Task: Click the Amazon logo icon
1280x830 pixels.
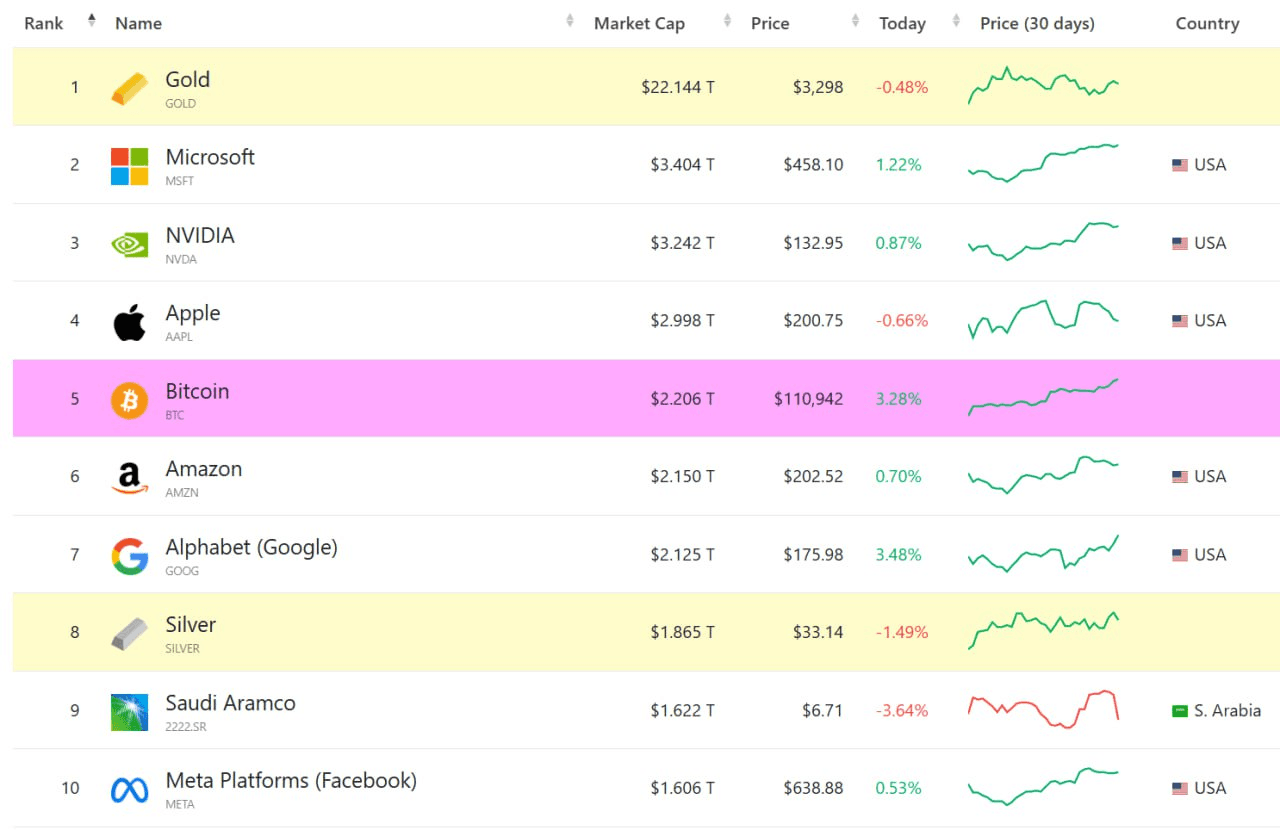Action: click(x=130, y=478)
